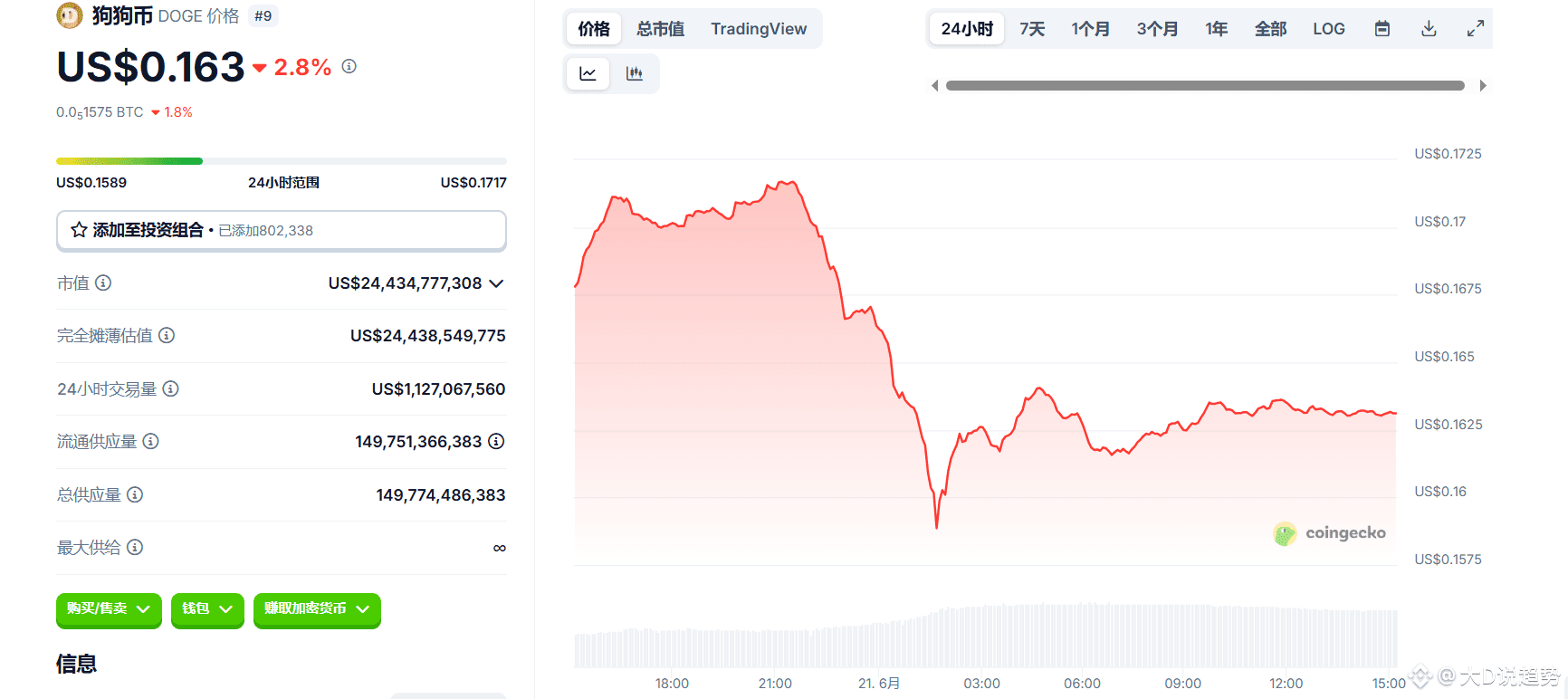This screenshot has width=1568, height=699.
Task: Toggle LOG scale on chart
Action: tap(1329, 29)
